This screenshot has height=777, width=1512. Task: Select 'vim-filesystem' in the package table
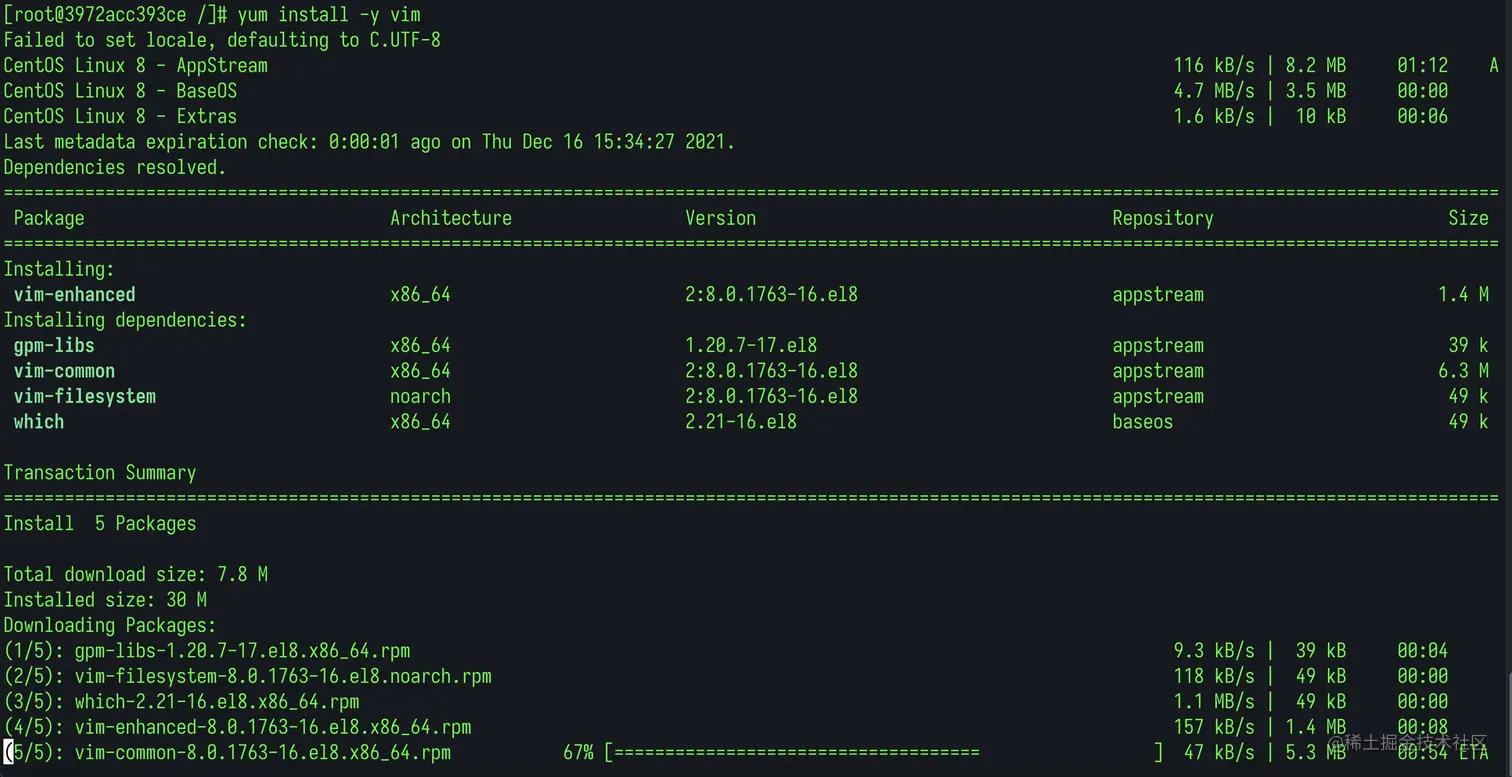85,397
